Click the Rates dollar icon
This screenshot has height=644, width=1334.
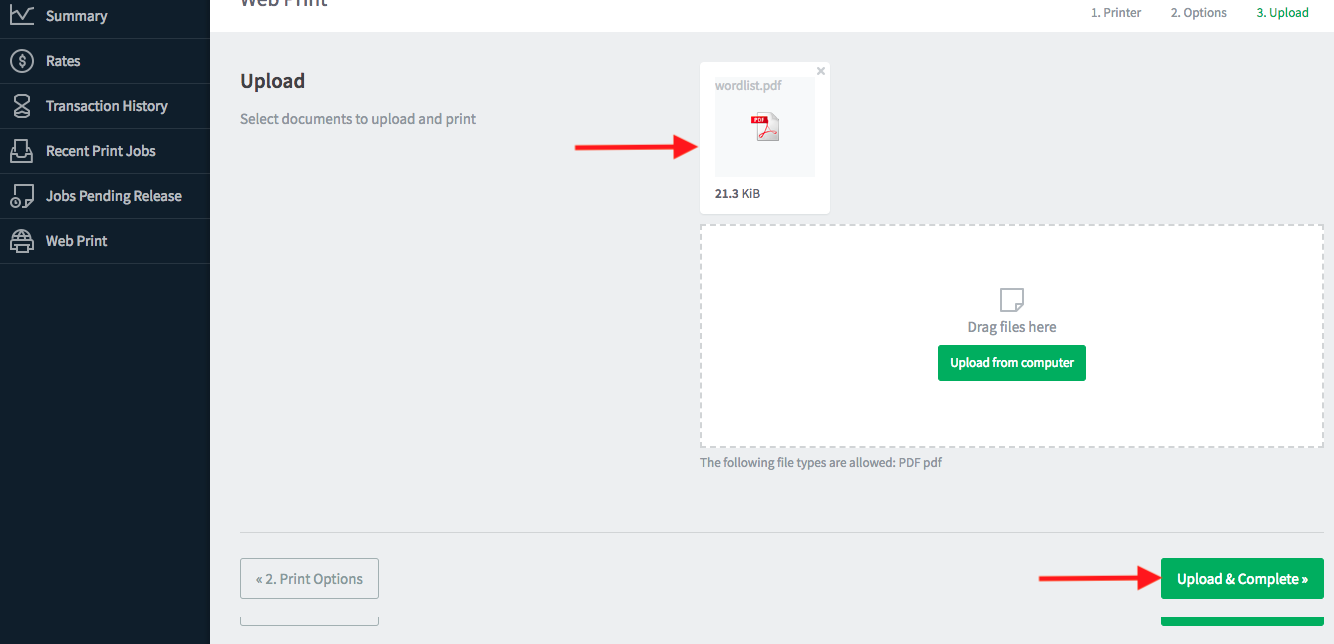tap(21, 61)
